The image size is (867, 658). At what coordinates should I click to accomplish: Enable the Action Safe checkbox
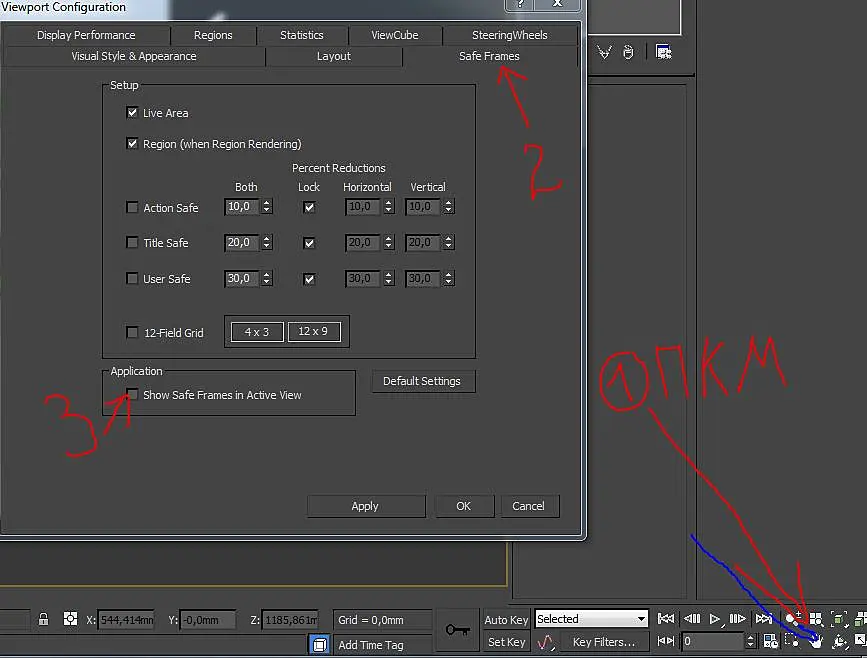point(132,207)
